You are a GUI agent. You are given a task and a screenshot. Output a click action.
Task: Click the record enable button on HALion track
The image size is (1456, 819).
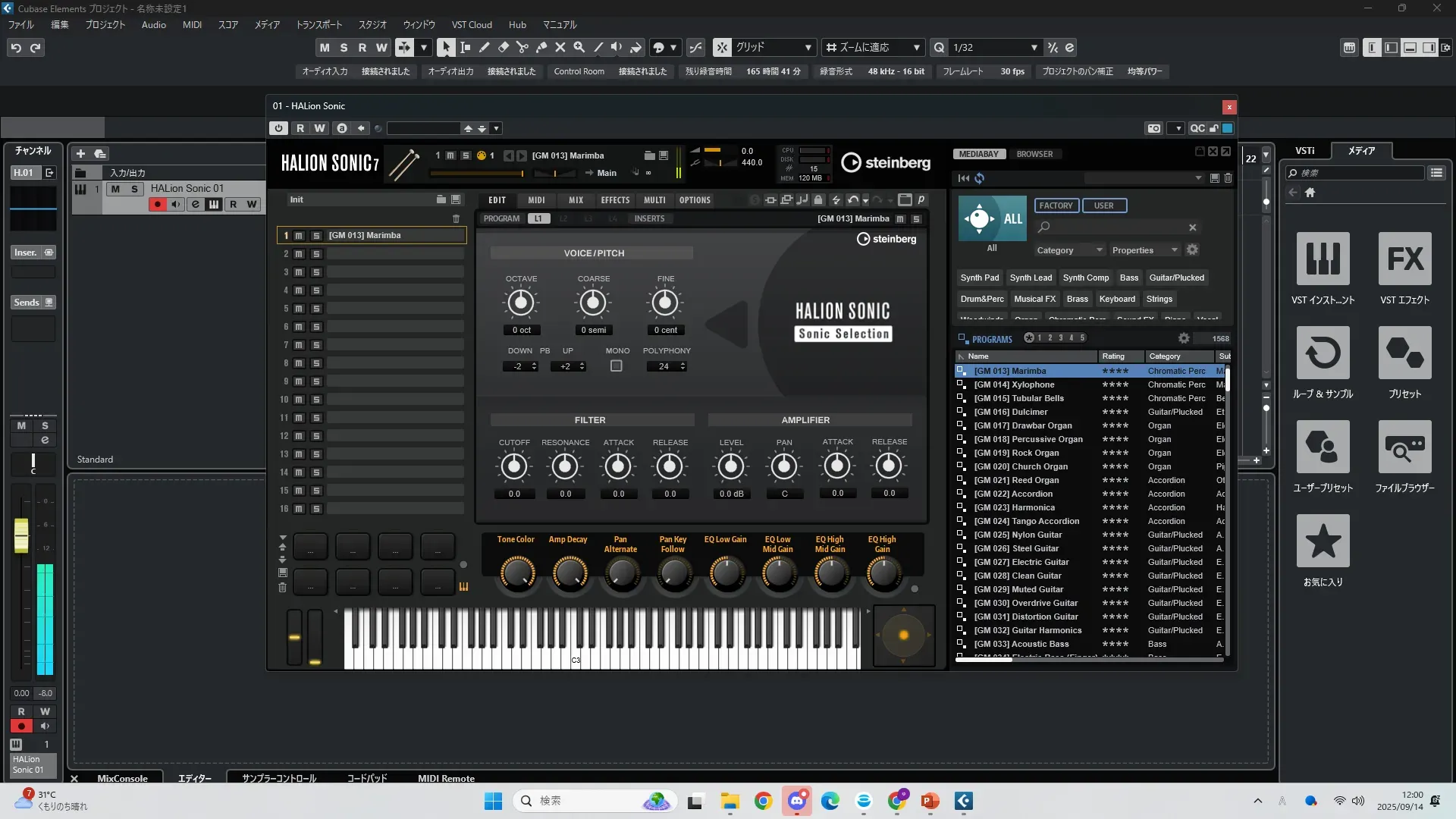pyautogui.click(x=158, y=204)
